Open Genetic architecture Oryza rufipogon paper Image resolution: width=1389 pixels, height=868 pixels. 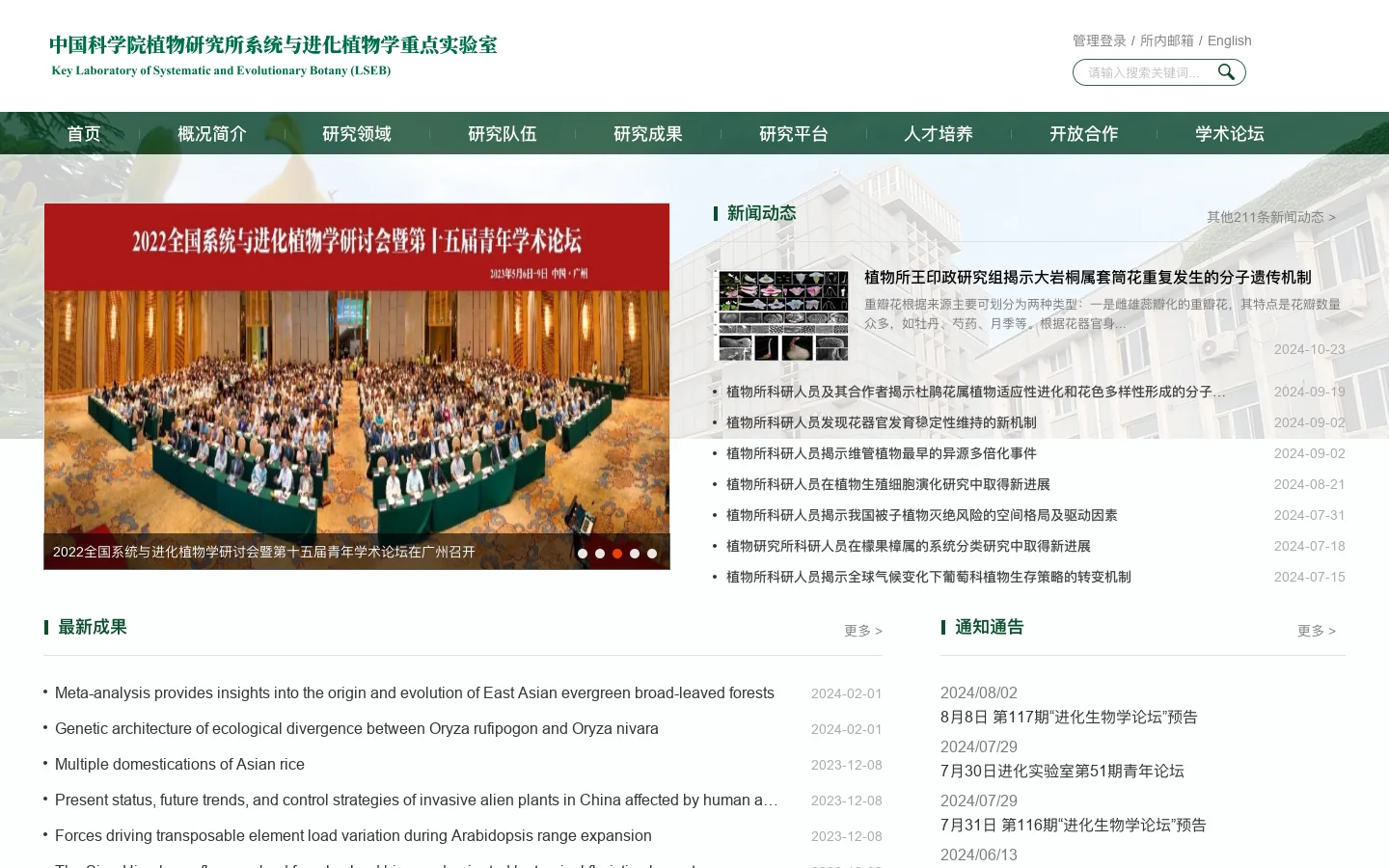pyautogui.click(x=357, y=728)
